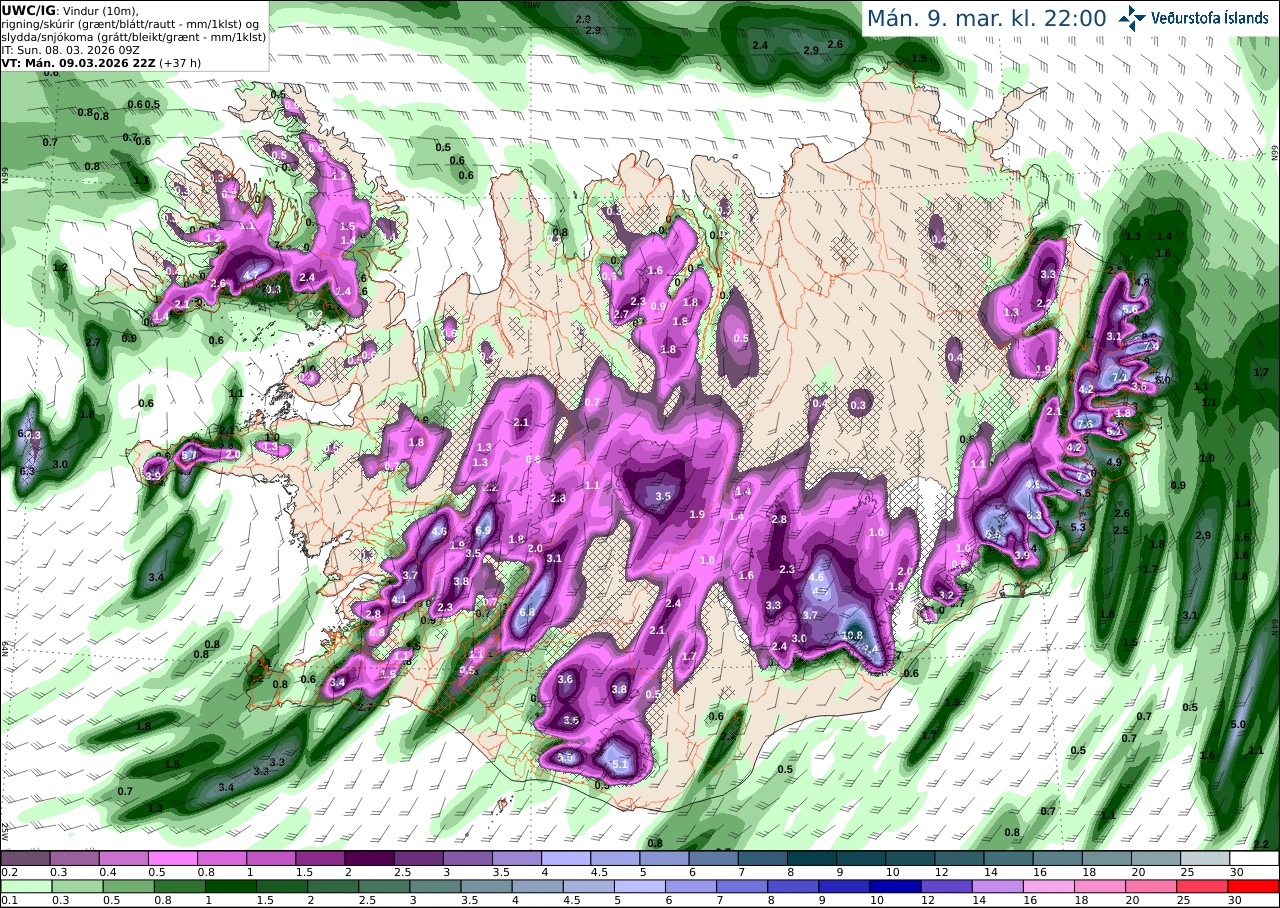Viewport: 1280px width, 908px height.
Task: Click the 4.1 precipitation value on the map
Action: 399,600
